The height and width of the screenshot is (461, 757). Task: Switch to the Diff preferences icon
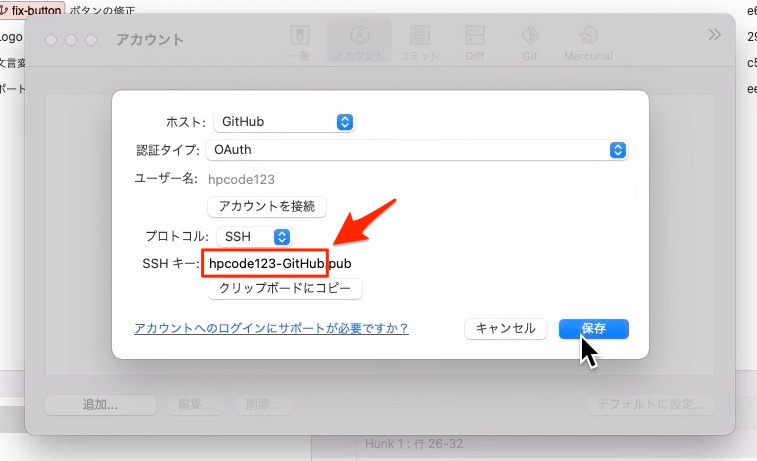475,42
